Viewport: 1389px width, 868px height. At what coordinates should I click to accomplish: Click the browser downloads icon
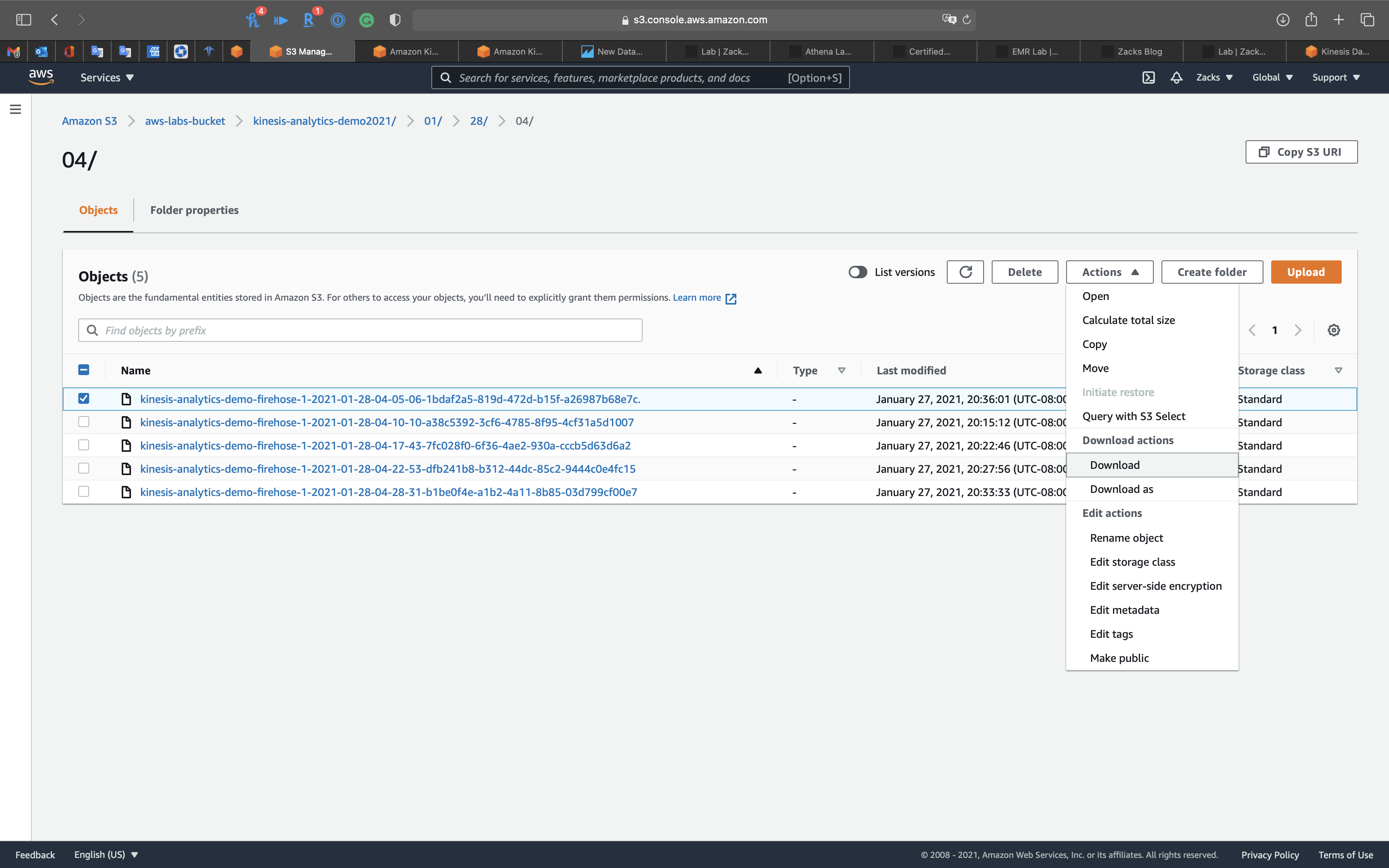click(1283, 20)
